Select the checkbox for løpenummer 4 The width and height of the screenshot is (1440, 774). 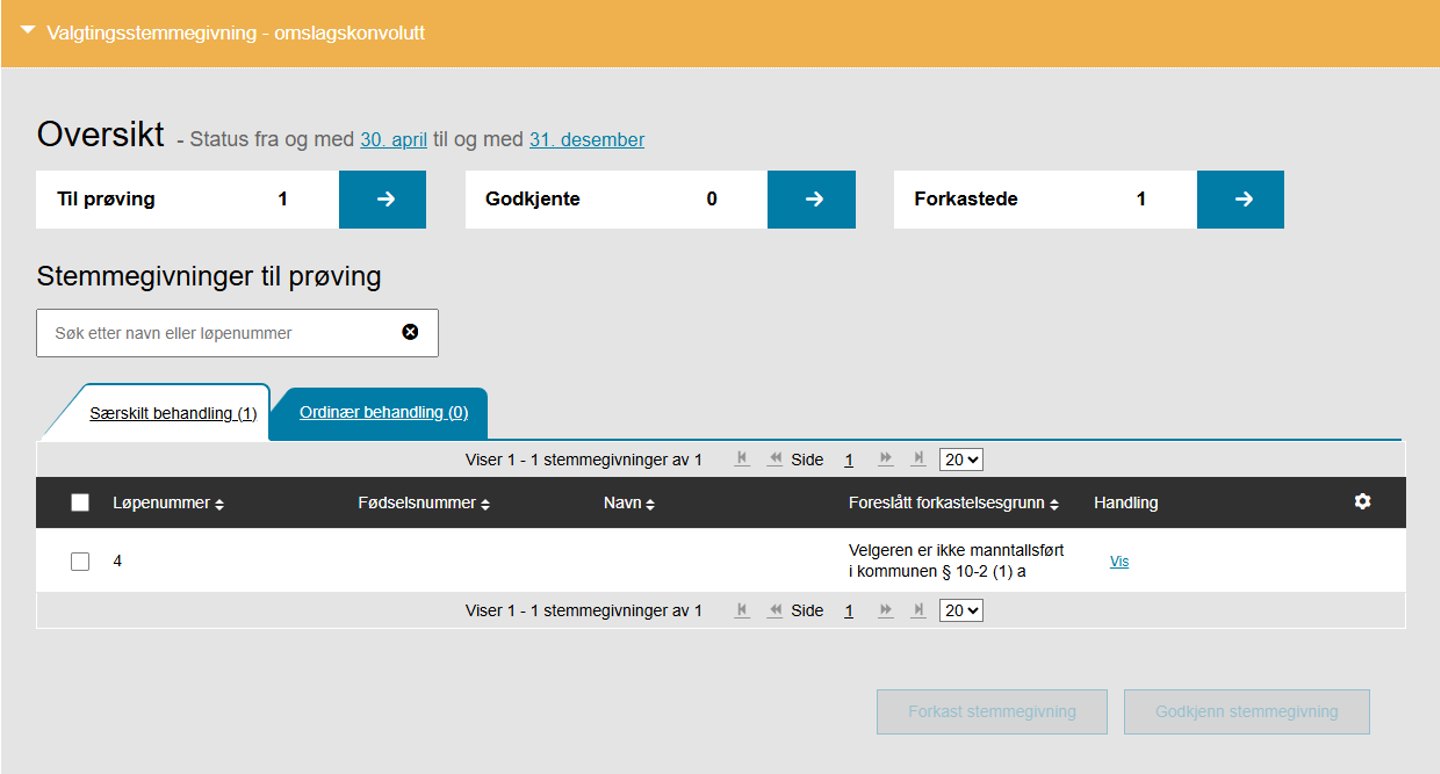pyautogui.click(x=80, y=561)
